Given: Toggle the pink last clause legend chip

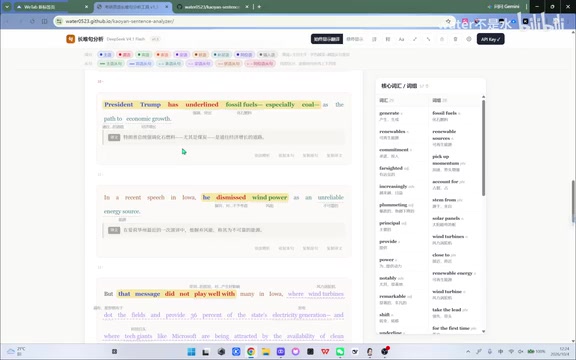Looking at the screenshot, I should (x=260, y=64).
